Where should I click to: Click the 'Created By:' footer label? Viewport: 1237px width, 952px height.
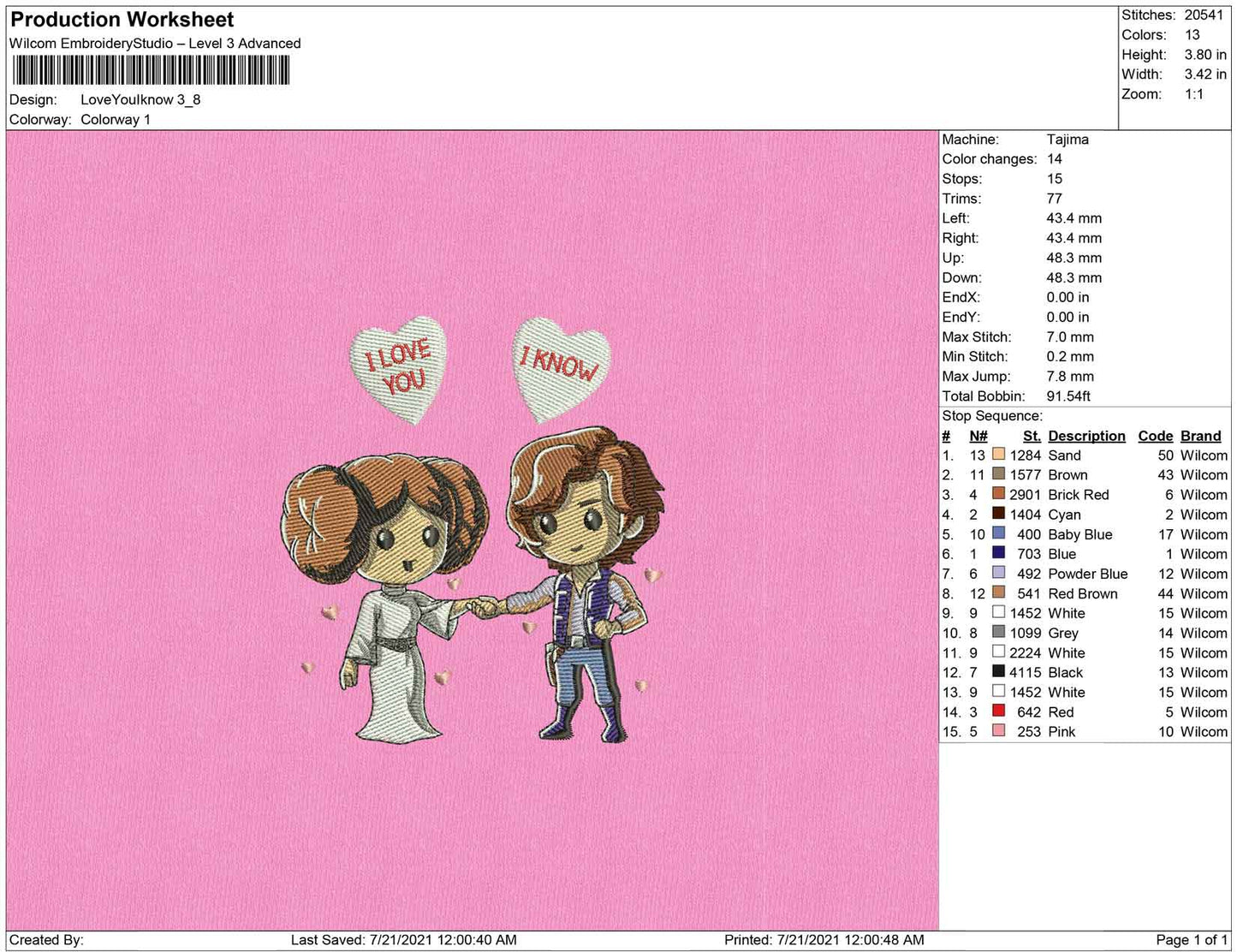(x=46, y=940)
